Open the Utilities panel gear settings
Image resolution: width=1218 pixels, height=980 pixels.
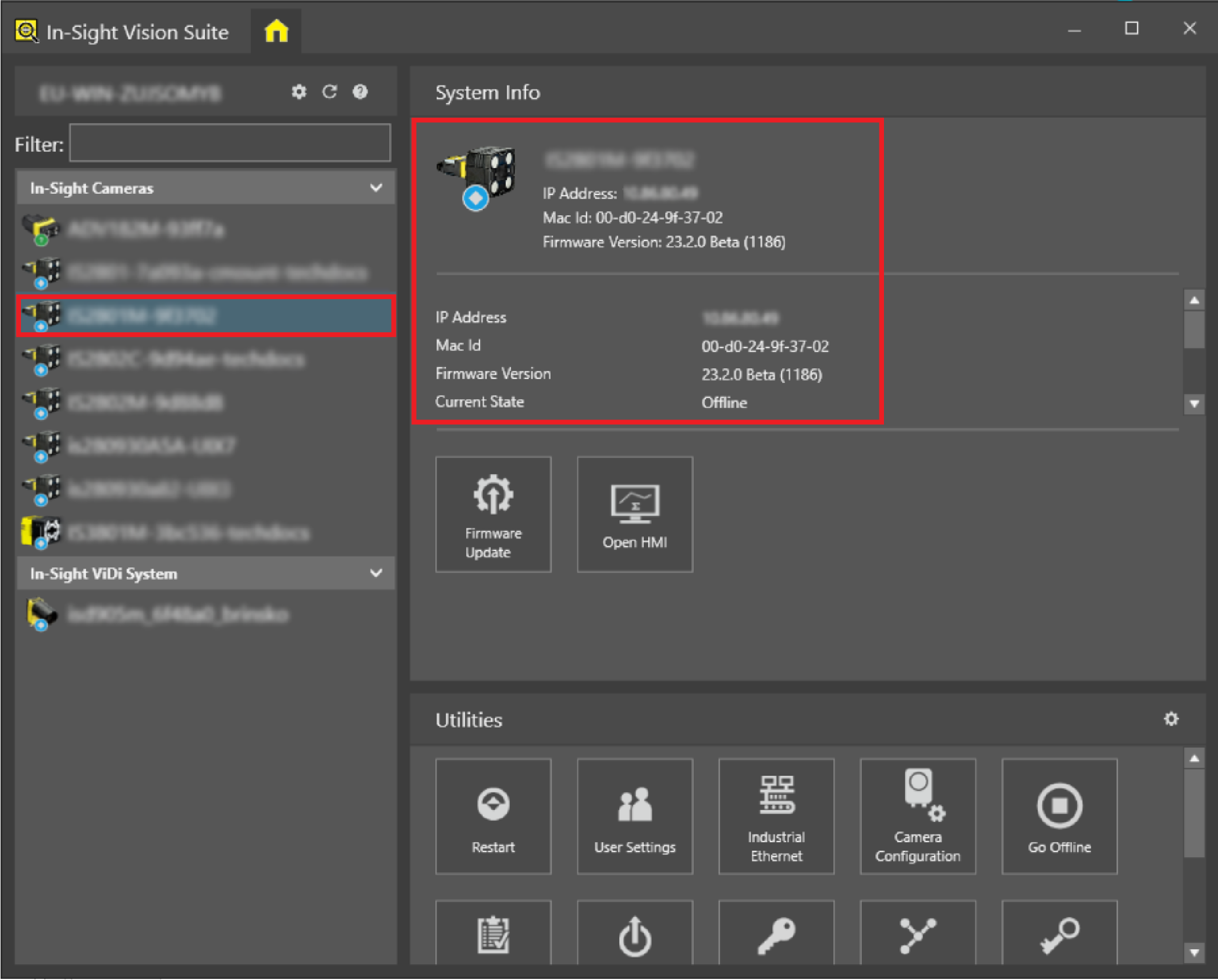click(x=1171, y=719)
